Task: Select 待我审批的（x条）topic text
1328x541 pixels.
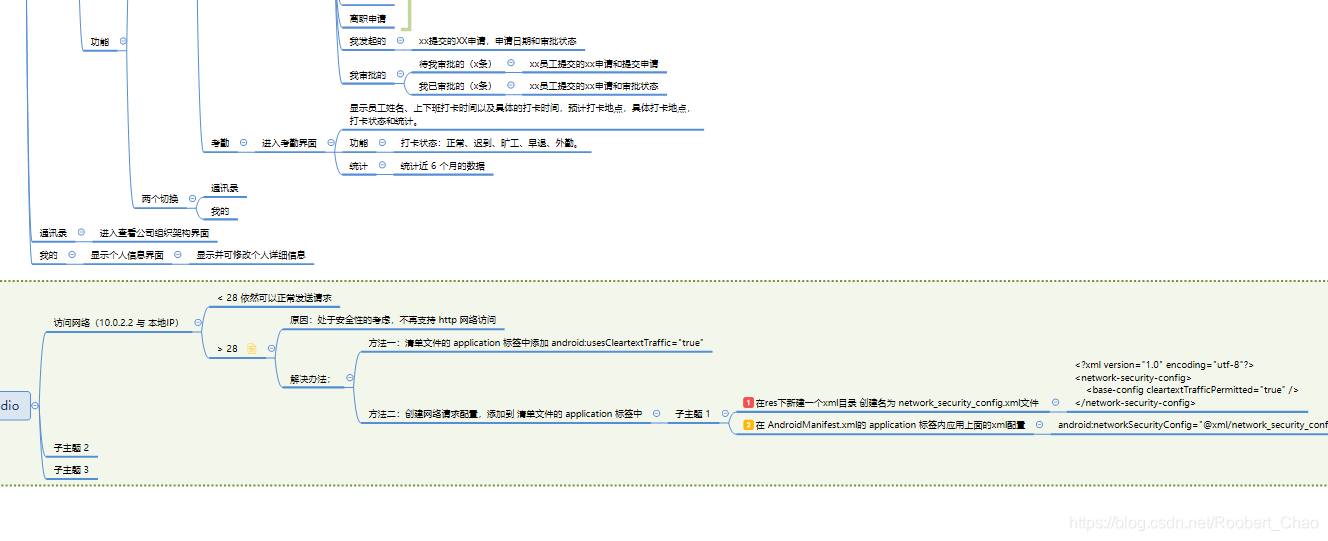Action: [x=455, y=63]
